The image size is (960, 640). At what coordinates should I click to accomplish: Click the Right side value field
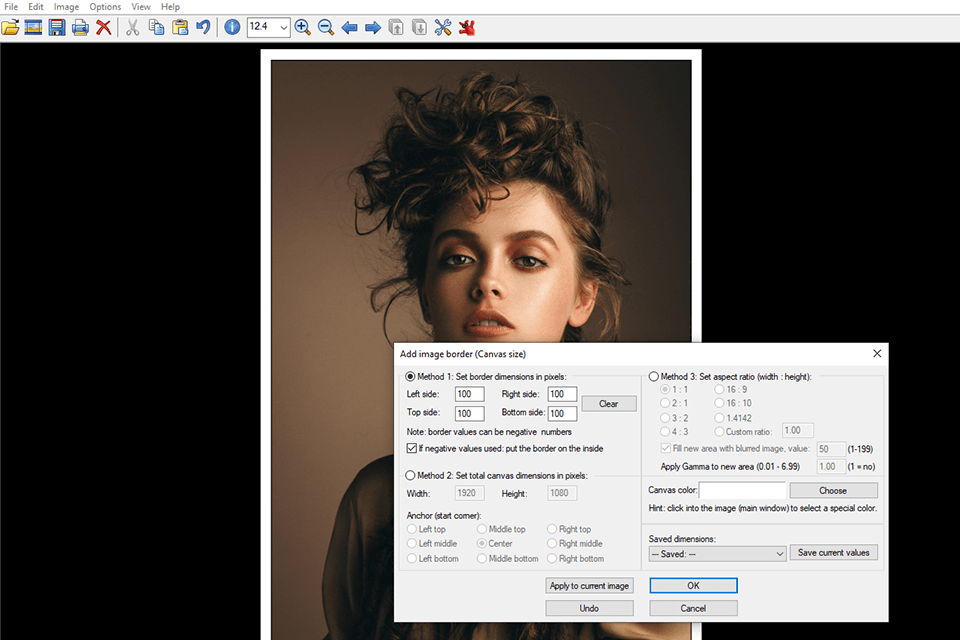click(x=562, y=394)
